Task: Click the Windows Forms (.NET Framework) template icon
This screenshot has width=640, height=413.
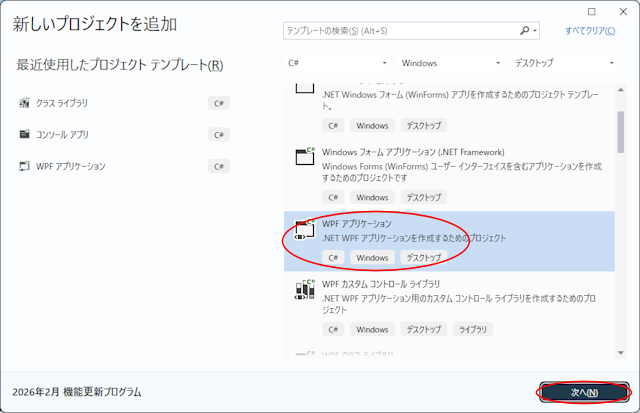Action: tap(305, 157)
